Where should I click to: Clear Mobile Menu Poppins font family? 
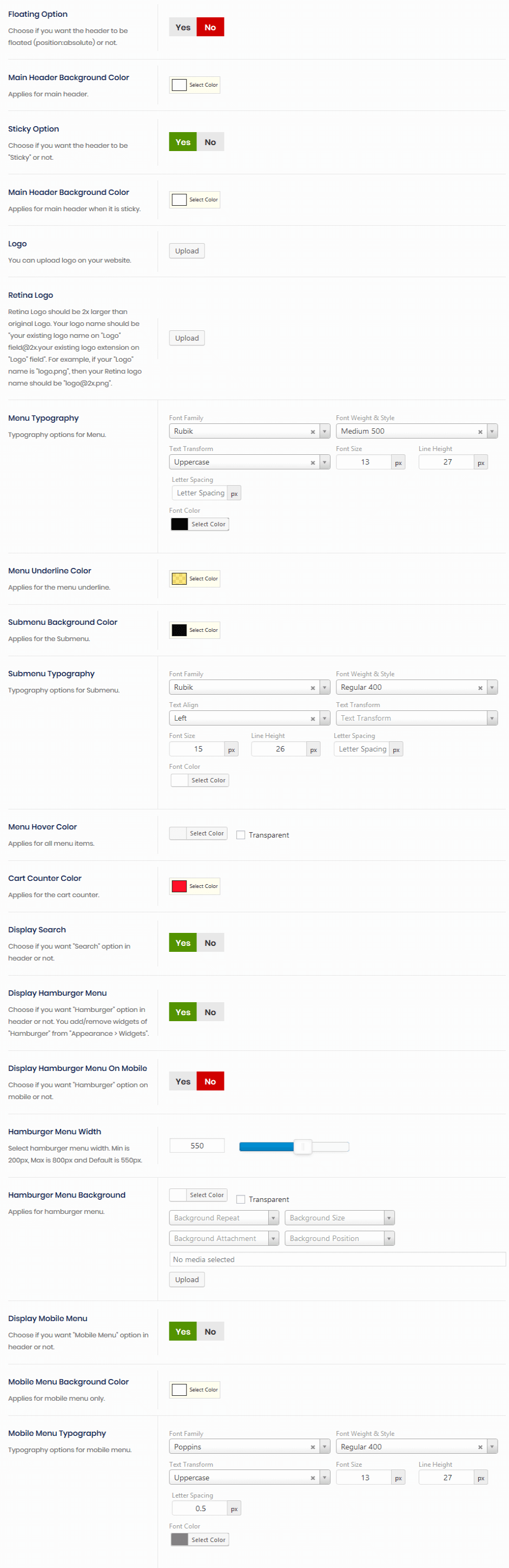(x=313, y=1447)
